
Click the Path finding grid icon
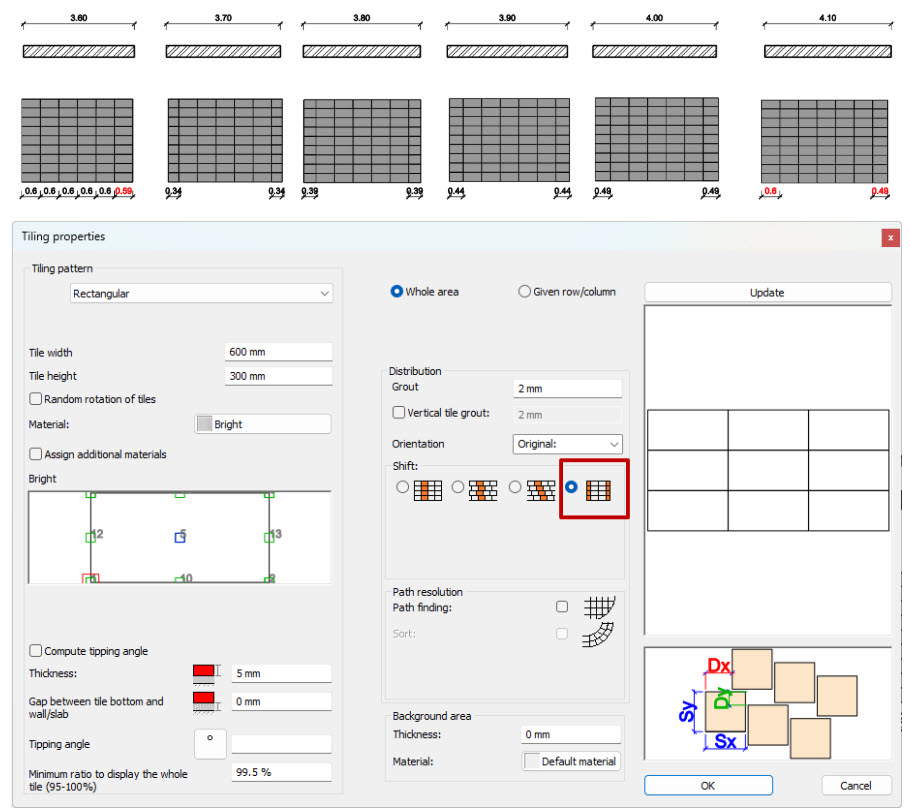tap(599, 607)
